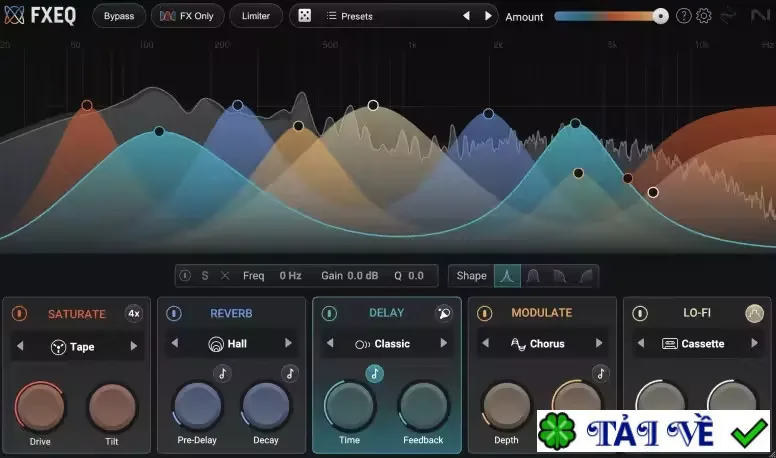Open the Presets menu
This screenshot has width=776, height=458.
349,16
